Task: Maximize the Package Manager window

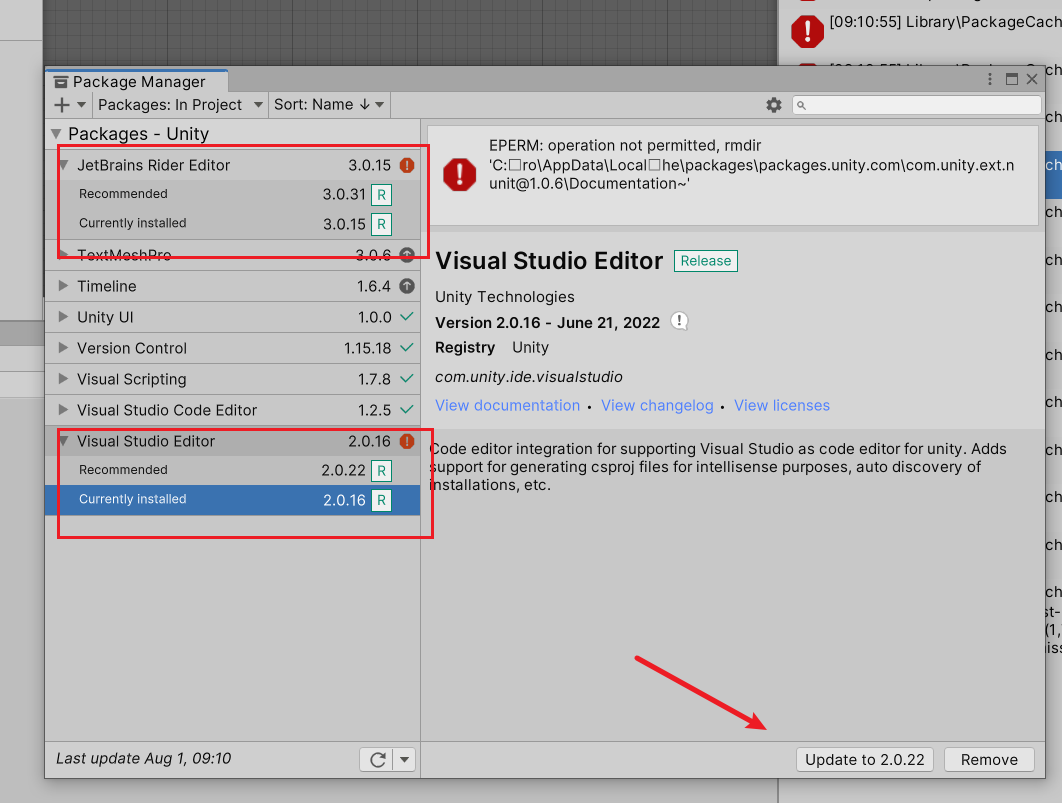Action: [1012, 79]
